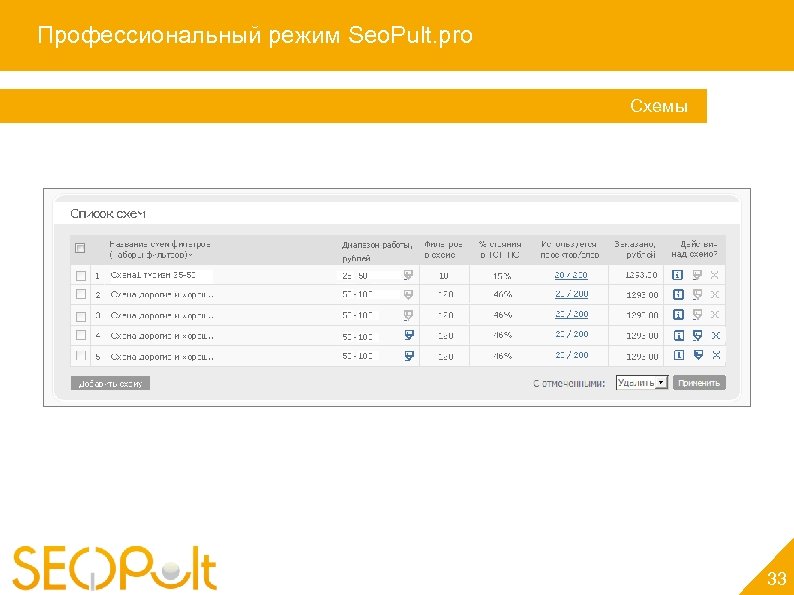Viewport: 794px width, 595px height.
Task: Click the '50 - 100' range in row 5
Action: [358, 356]
